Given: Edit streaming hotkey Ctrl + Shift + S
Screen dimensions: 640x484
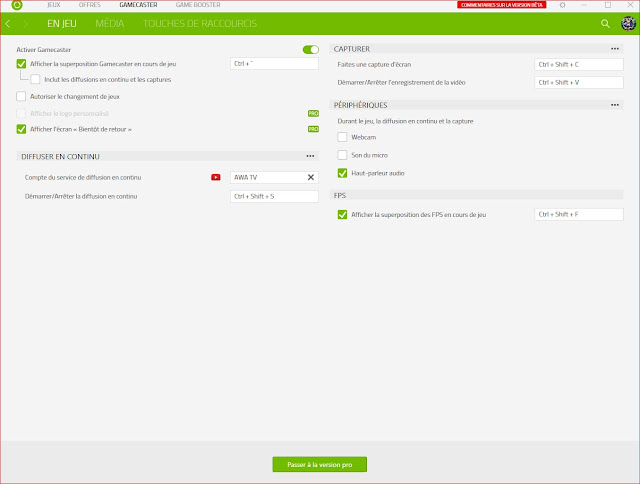Looking at the screenshot, I should pyautogui.click(x=274, y=196).
